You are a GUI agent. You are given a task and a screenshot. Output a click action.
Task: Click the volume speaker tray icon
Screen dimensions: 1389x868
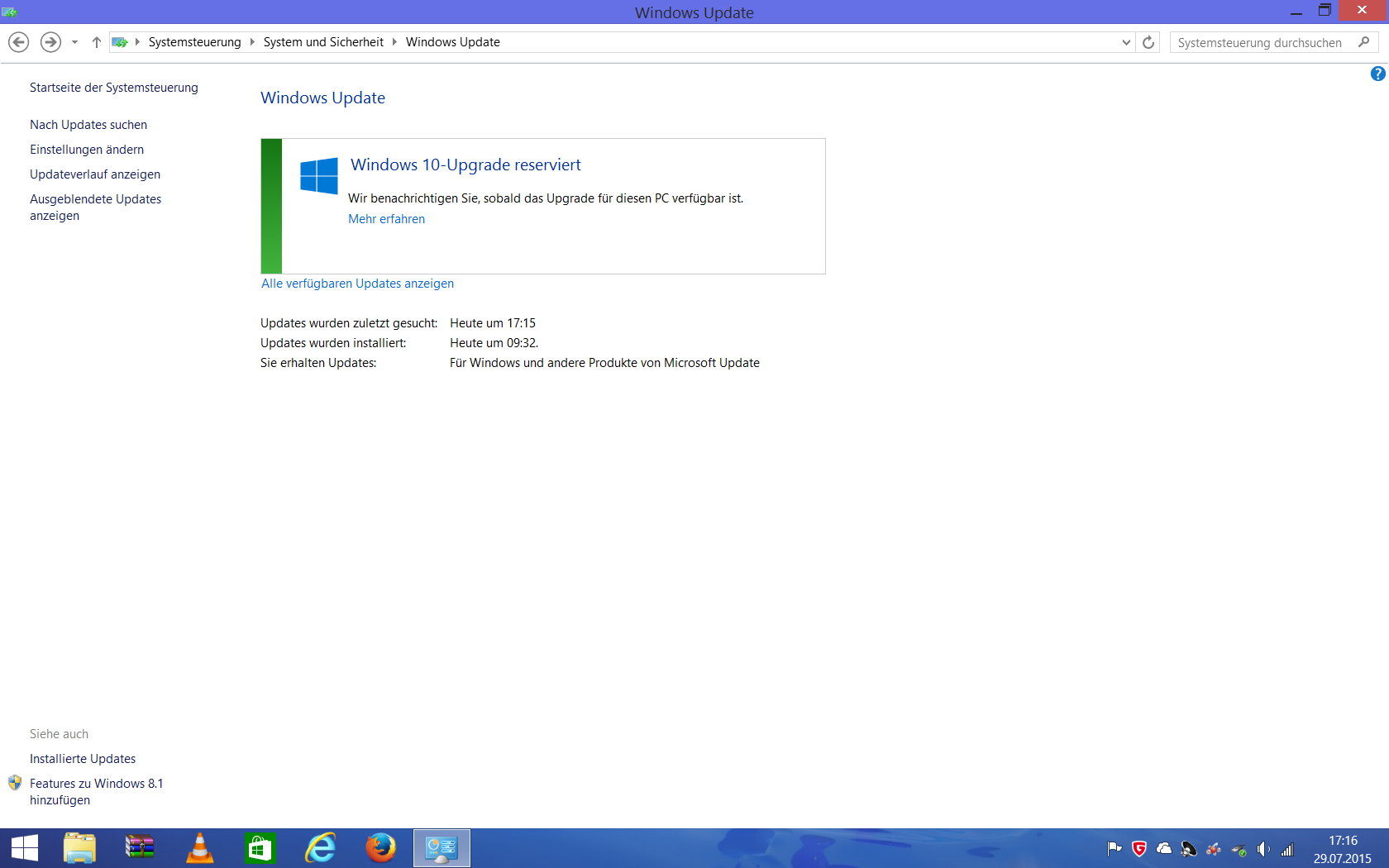tap(1263, 849)
